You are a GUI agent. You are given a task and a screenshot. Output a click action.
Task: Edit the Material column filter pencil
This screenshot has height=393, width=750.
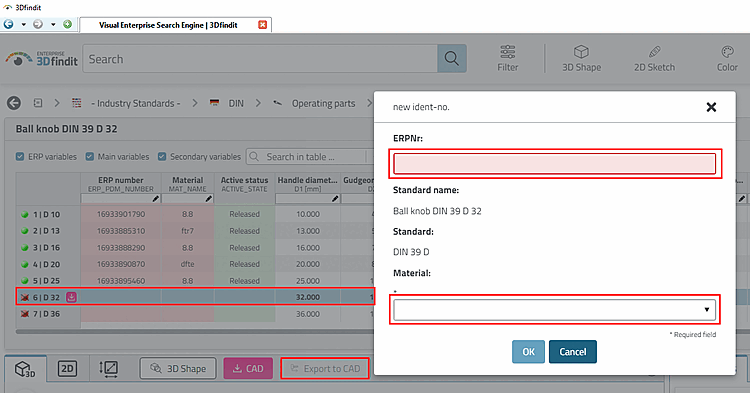coord(209,198)
